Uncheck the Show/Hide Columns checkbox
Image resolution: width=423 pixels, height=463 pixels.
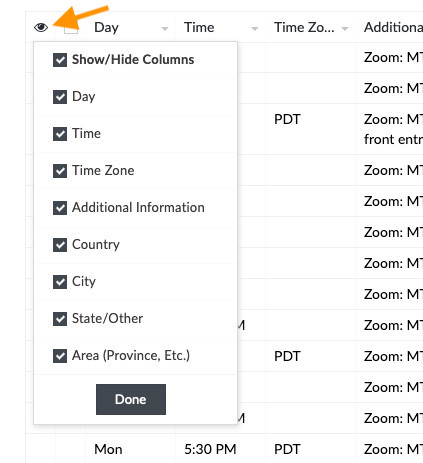tap(60, 60)
